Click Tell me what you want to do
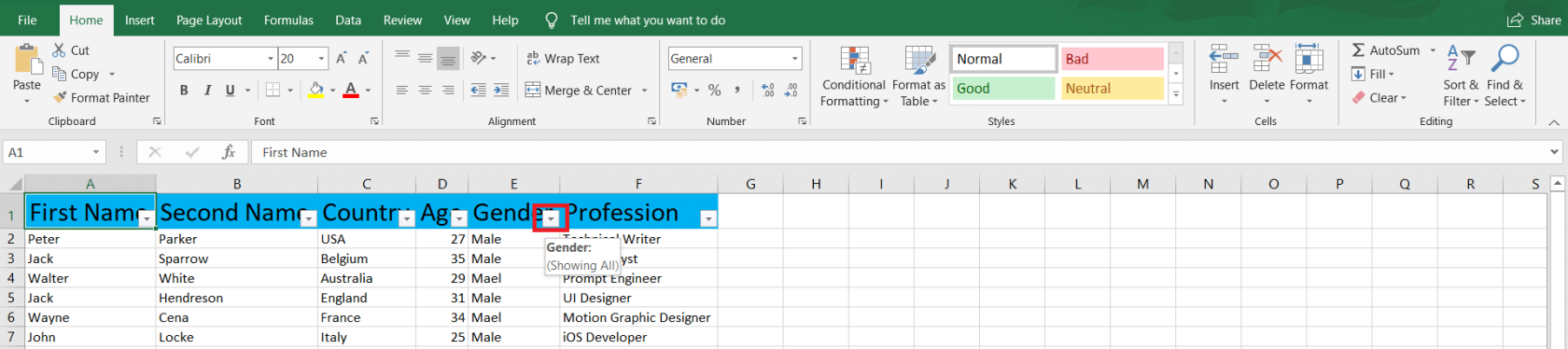Screen dimensions: 1568x349 (648, 20)
